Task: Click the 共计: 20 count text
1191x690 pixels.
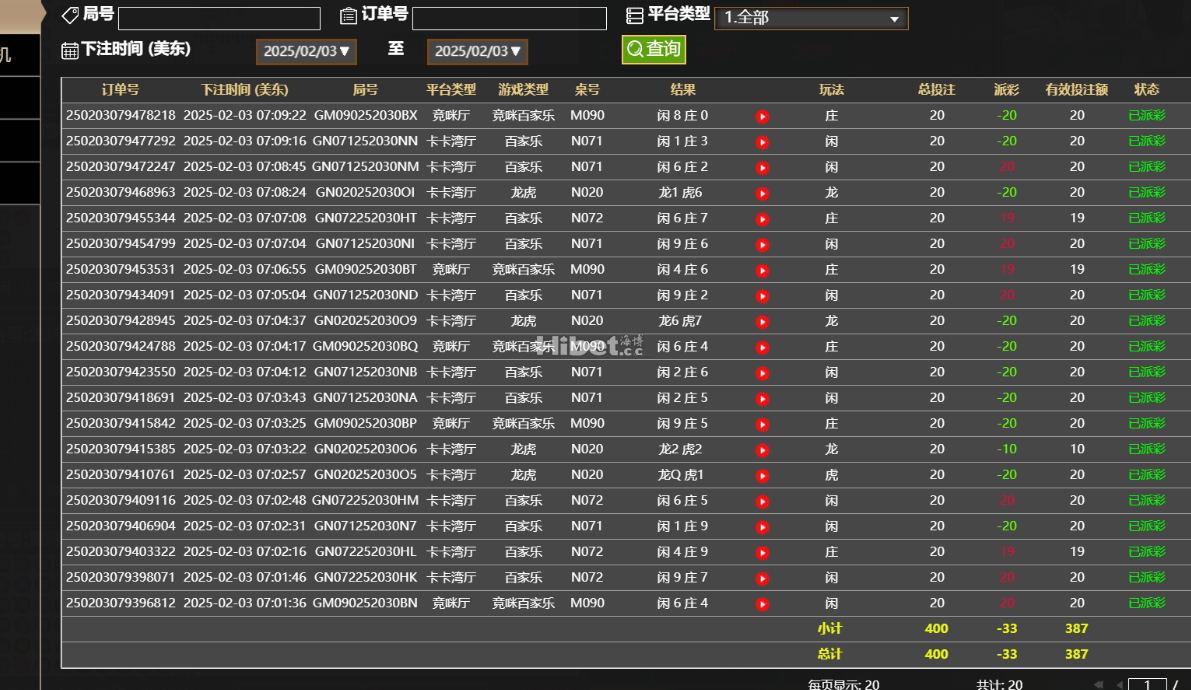Action: tap(999, 685)
